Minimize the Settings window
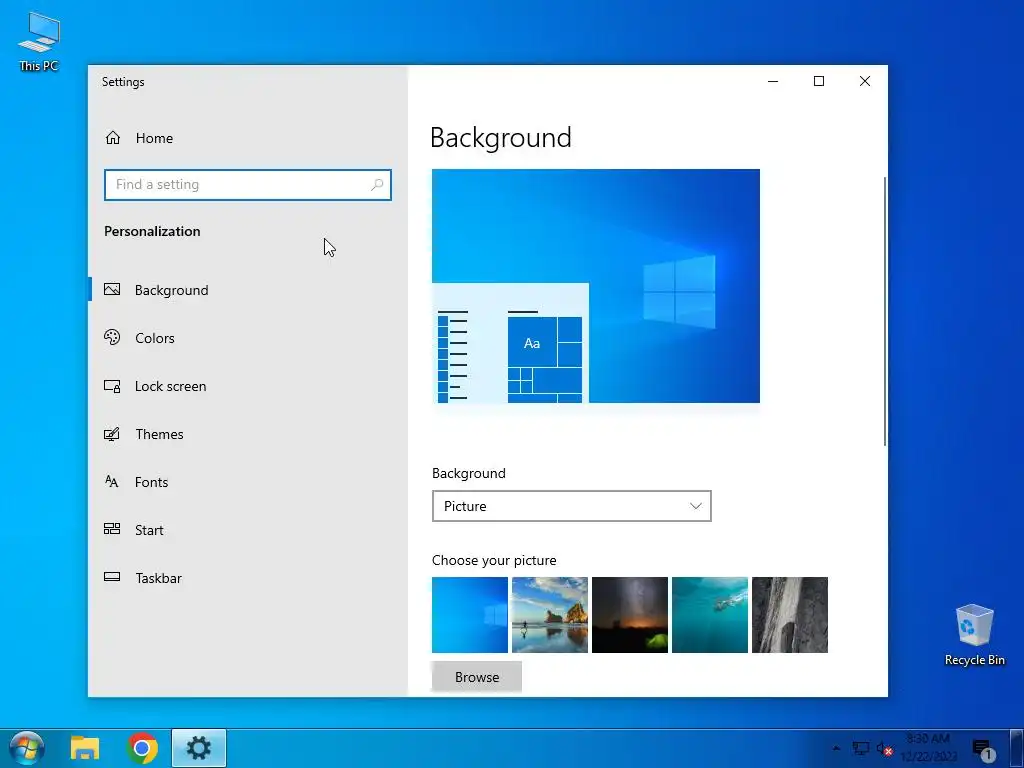Image resolution: width=1024 pixels, height=768 pixels. pyautogui.click(x=773, y=81)
